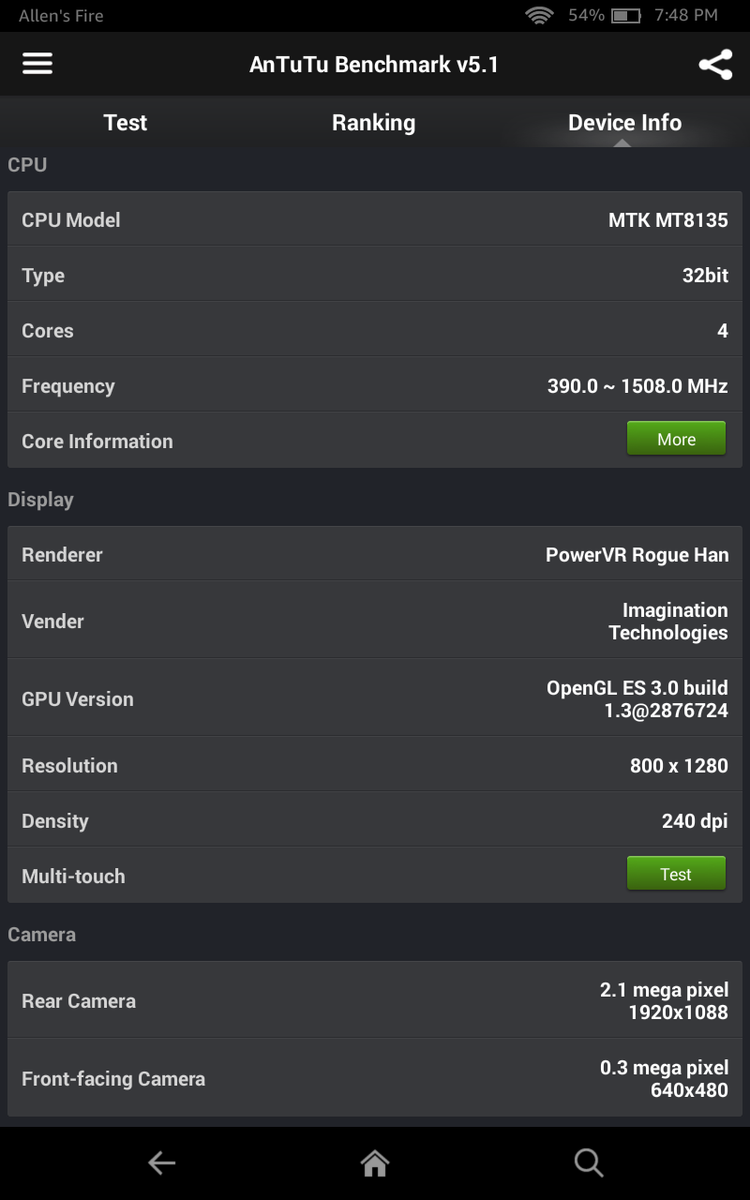
Task: Open the Ranking tab
Action: tap(373, 123)
